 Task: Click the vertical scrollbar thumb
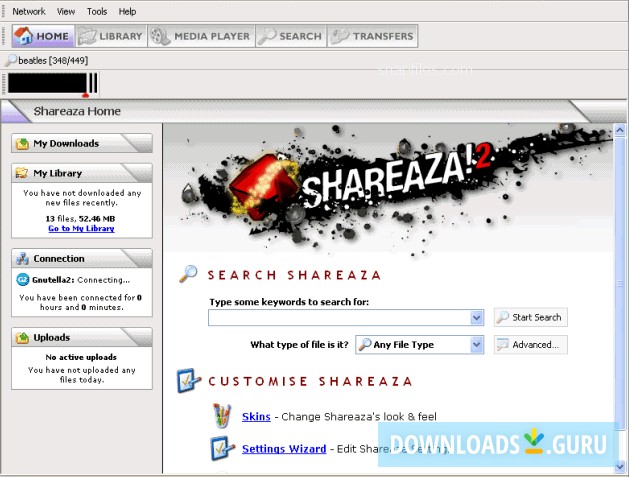[620, 283]
